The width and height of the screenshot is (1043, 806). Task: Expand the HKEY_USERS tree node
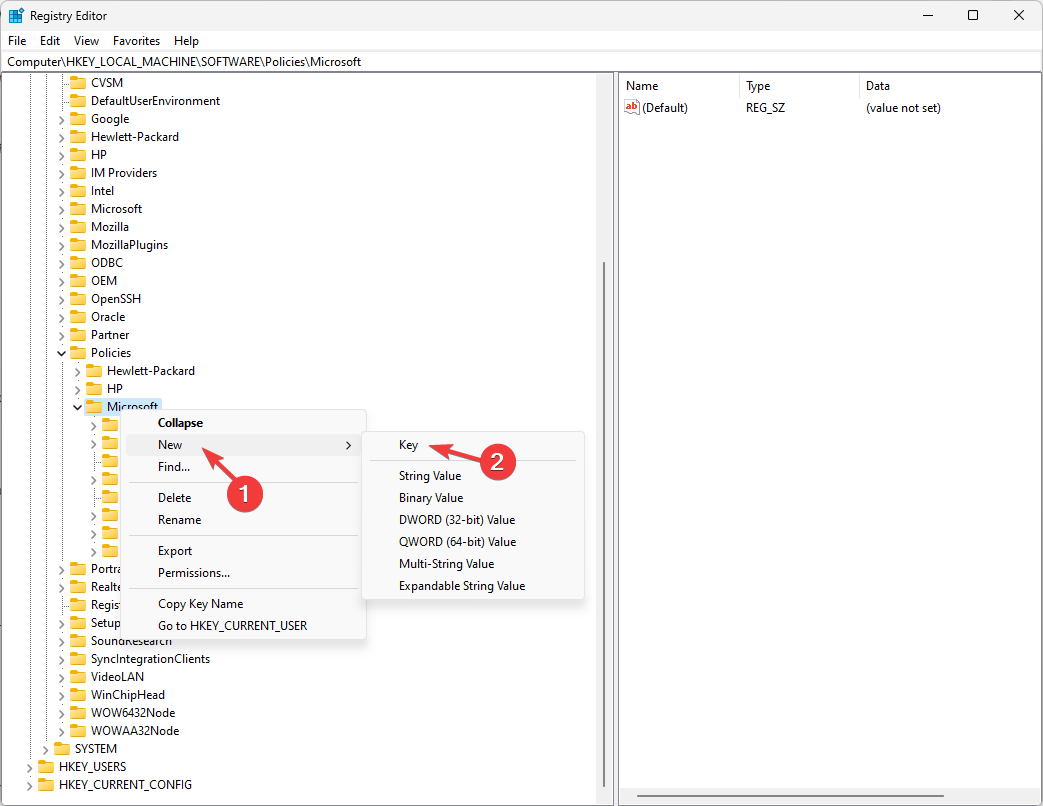29,766
